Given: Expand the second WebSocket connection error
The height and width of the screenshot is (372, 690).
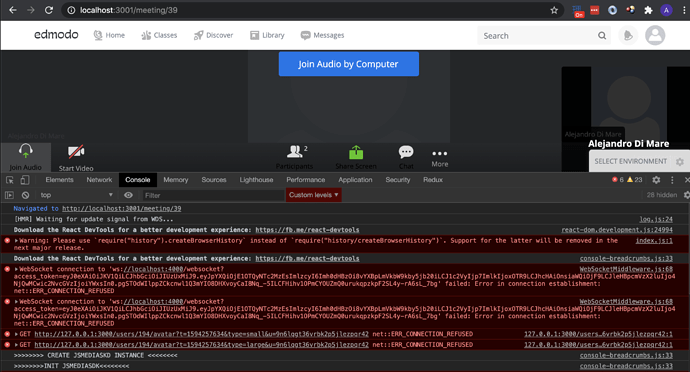Looking at the screenshot, I should pyautogui.click(x=16, y=302).
